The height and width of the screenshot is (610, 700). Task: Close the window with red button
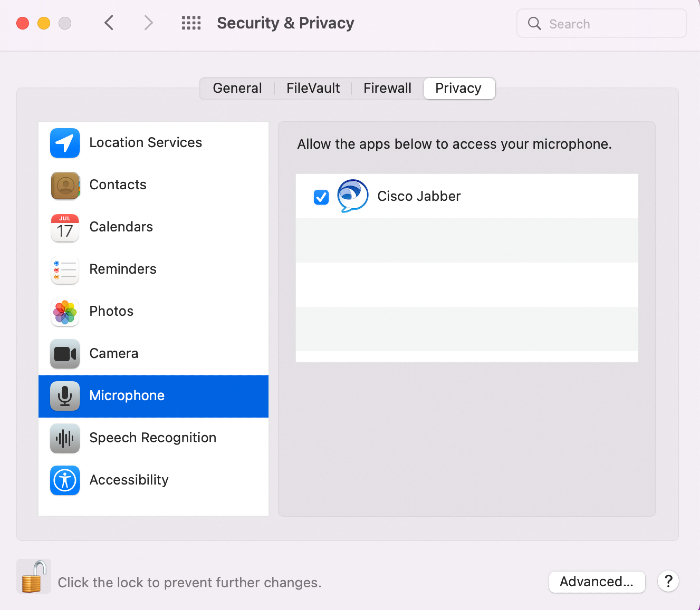pos(23,23)
